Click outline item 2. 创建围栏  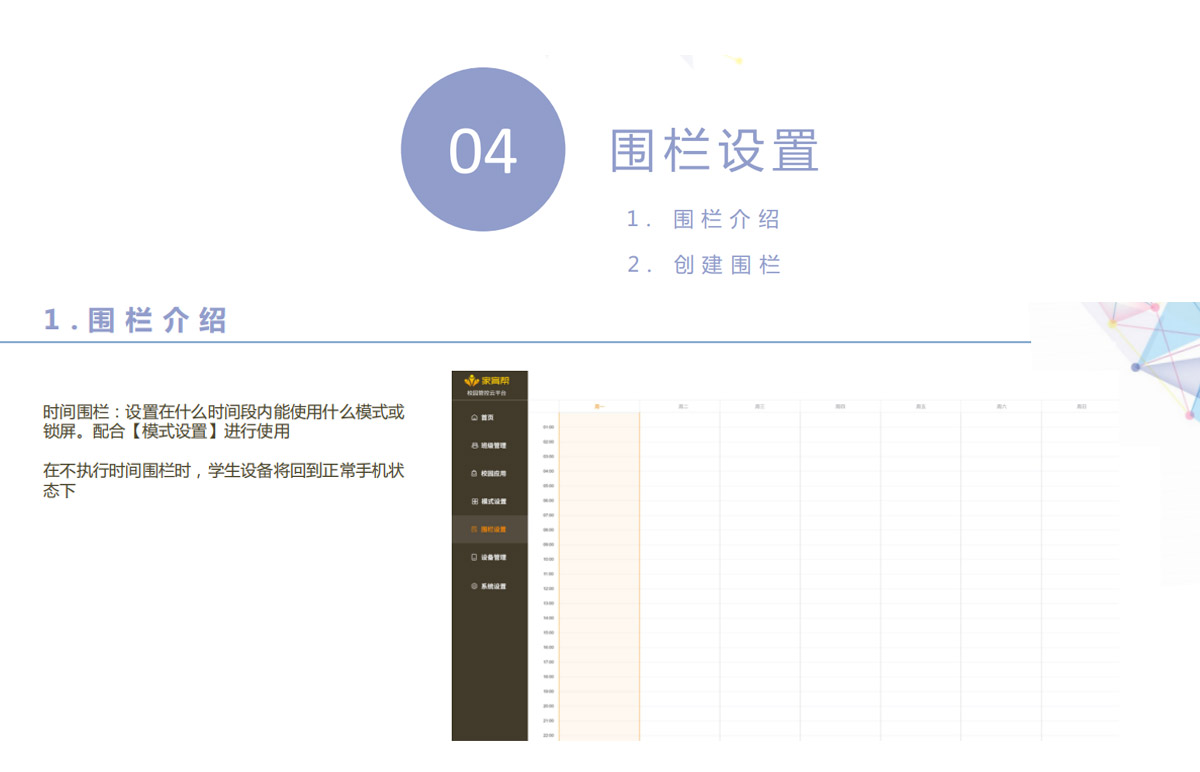click(704, 265)
